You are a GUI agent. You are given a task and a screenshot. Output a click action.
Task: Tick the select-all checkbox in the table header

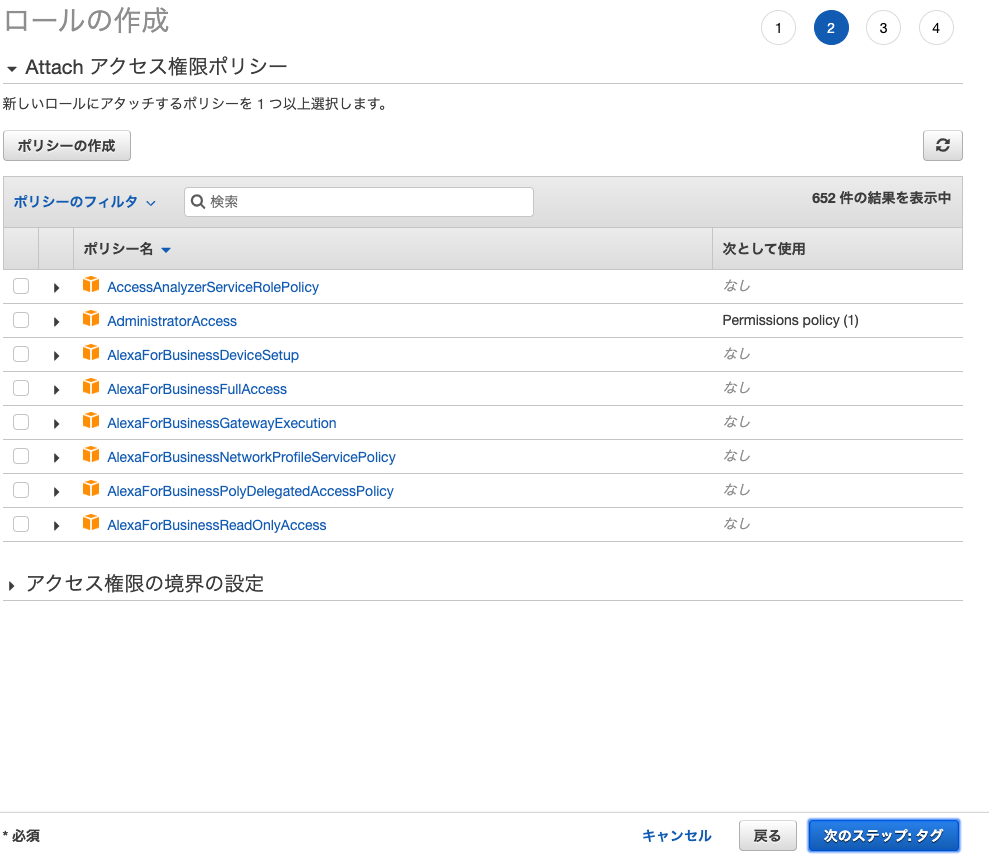coord(21,248)
